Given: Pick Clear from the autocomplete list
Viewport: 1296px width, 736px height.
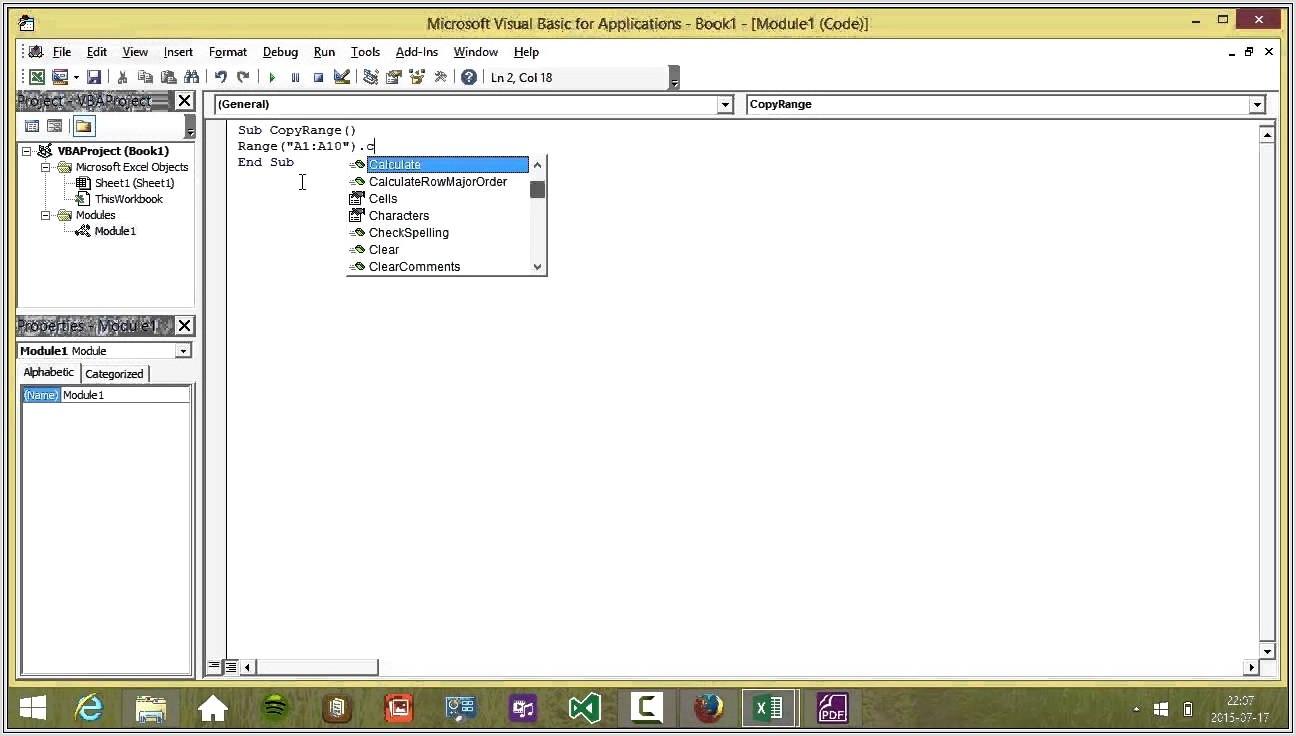Looking at the screenshot, I should point(438,250).
